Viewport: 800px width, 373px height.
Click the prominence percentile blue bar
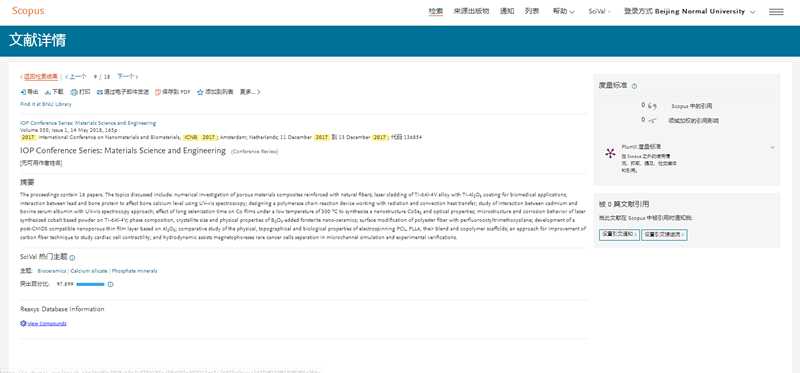90,284
